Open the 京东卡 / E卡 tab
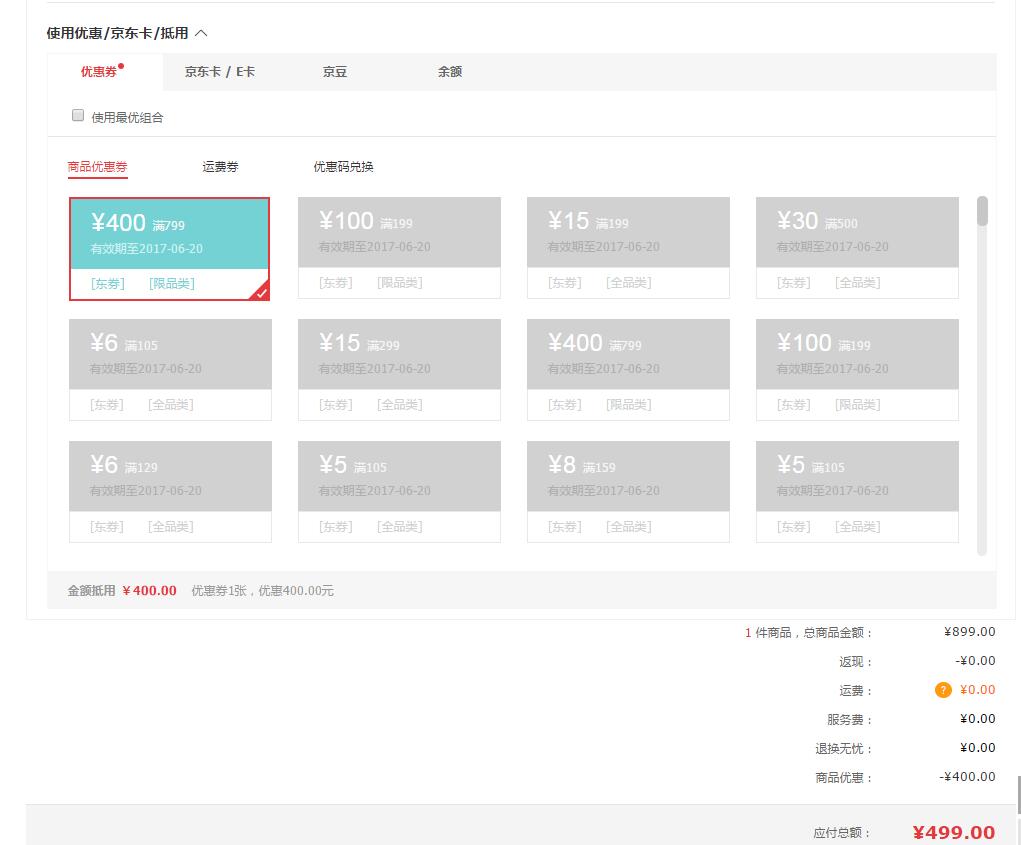This screenshot has height=845, width=1021. pyautogui.click(x=219, y=72)
